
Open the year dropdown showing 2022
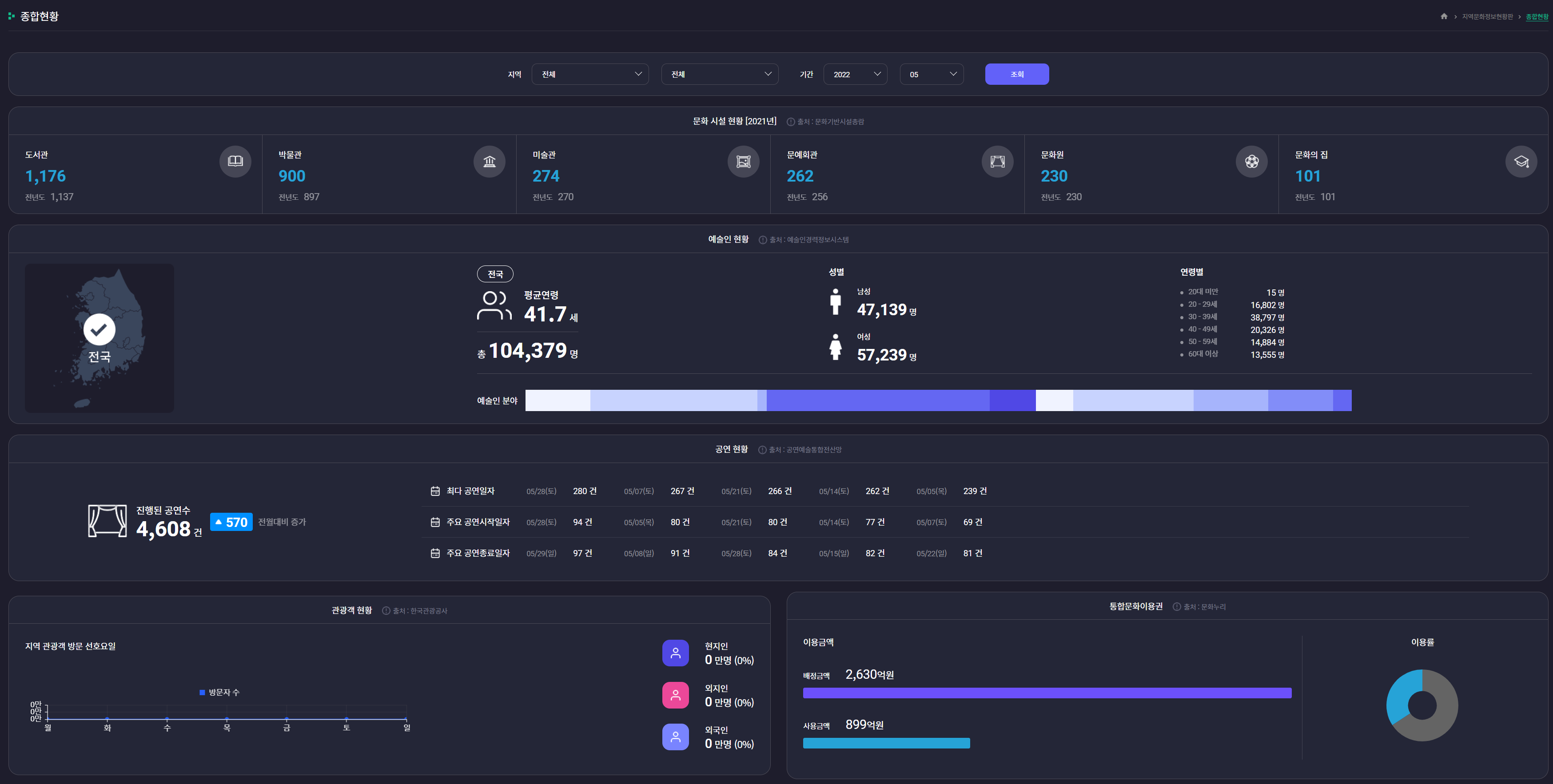tap(855, 74)
